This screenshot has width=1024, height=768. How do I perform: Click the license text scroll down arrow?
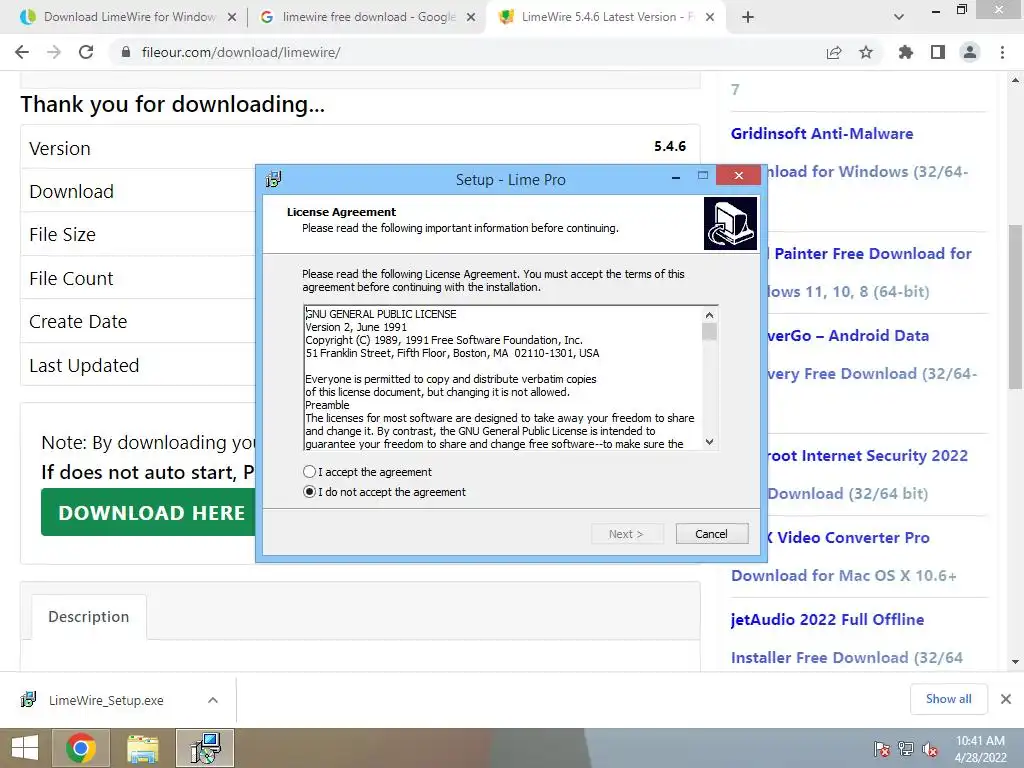click(709, 441)
